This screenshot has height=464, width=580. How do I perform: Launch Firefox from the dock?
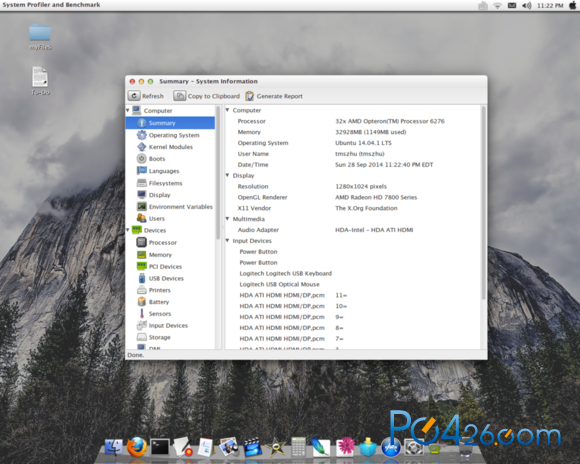pyautogui.click(x=136, y=447)
